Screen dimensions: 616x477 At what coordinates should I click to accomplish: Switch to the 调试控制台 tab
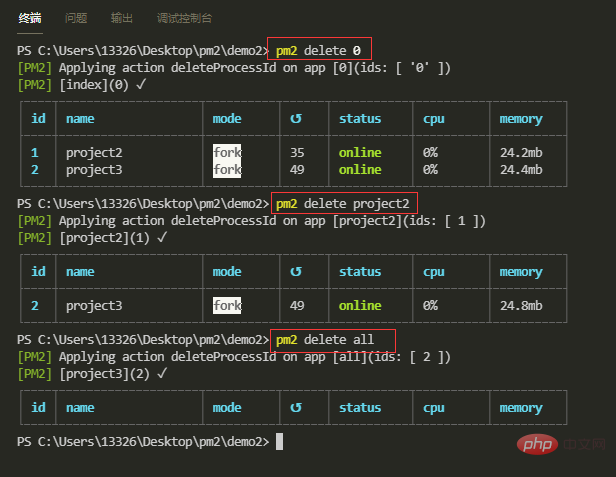tap(184, 18)
